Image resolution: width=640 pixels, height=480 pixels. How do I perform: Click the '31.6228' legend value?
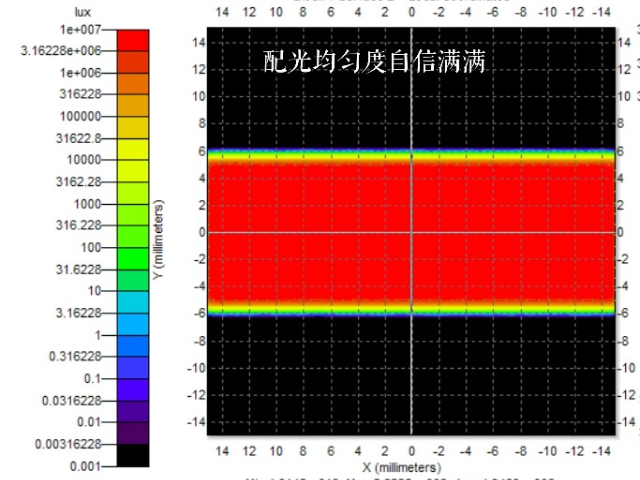79,269
